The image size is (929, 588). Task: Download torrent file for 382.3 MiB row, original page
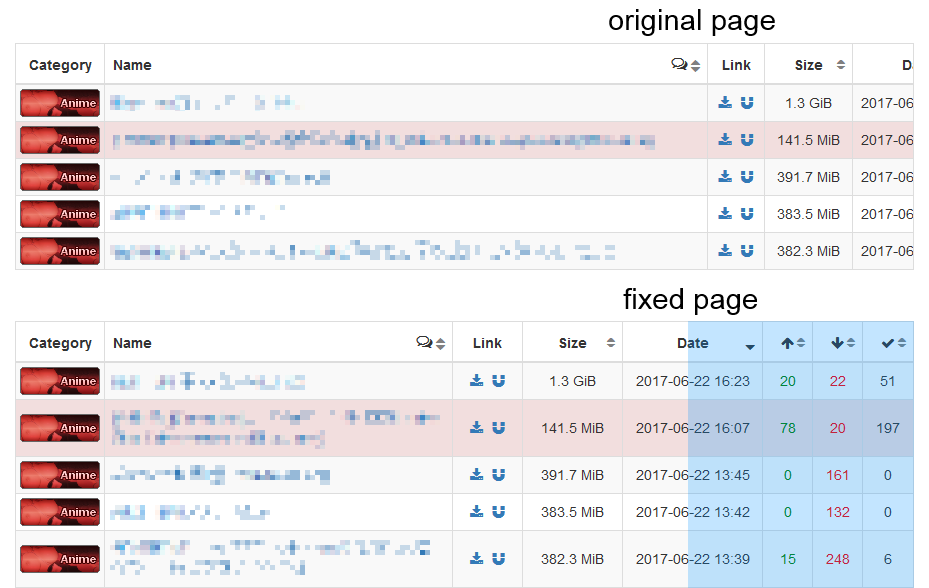pyautogui.click(x=725, y=251)
